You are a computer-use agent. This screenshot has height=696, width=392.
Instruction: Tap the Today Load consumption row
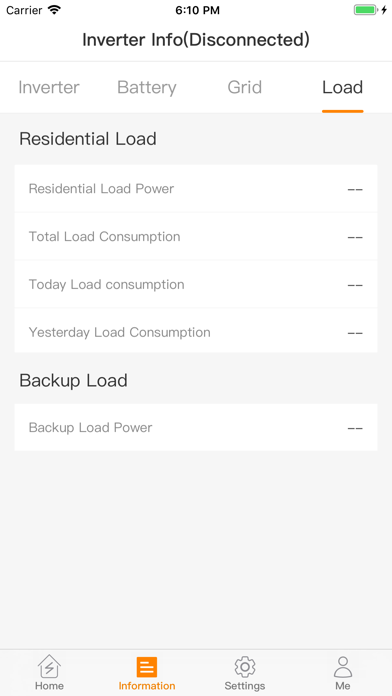point(196,285)
